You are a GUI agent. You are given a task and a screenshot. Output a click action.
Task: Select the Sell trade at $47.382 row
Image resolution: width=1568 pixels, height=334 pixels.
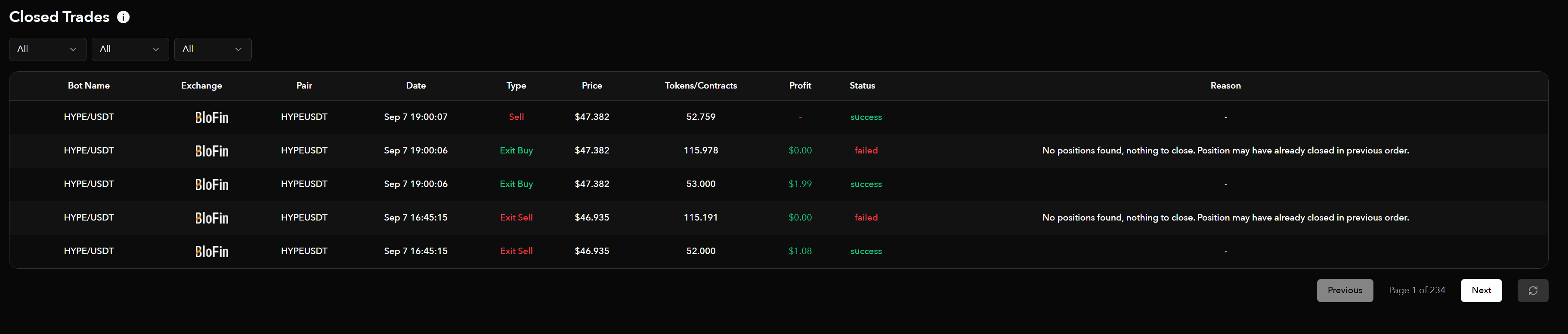point(779,117)
